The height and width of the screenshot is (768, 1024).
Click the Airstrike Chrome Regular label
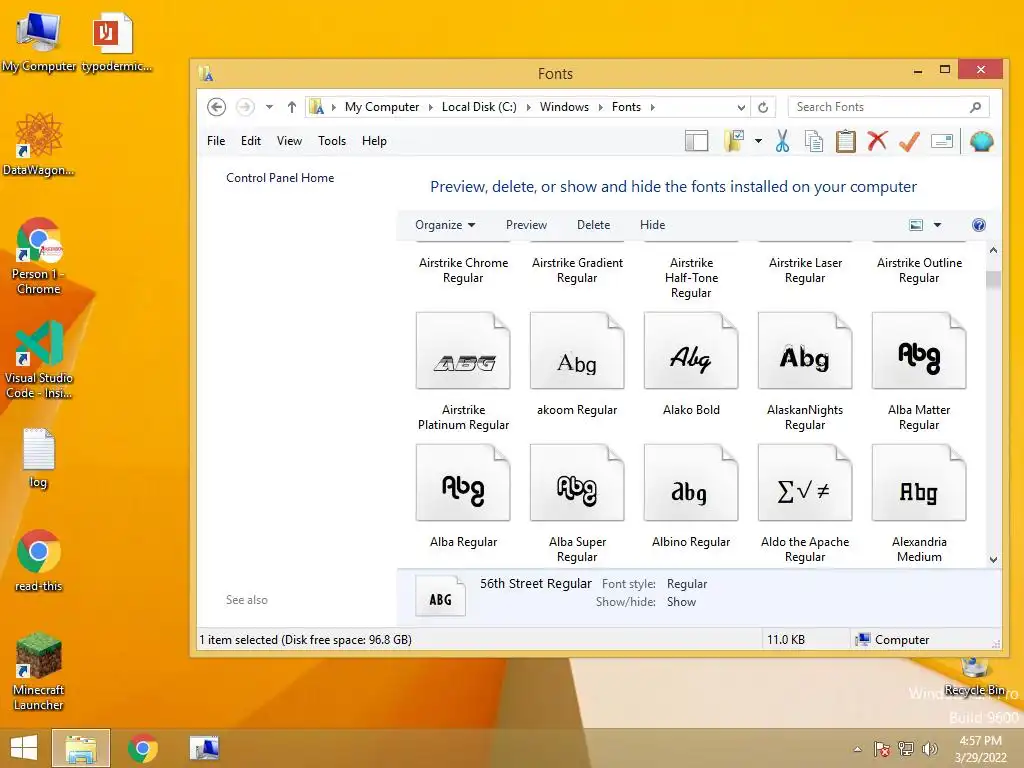click(x=463, y=270)
